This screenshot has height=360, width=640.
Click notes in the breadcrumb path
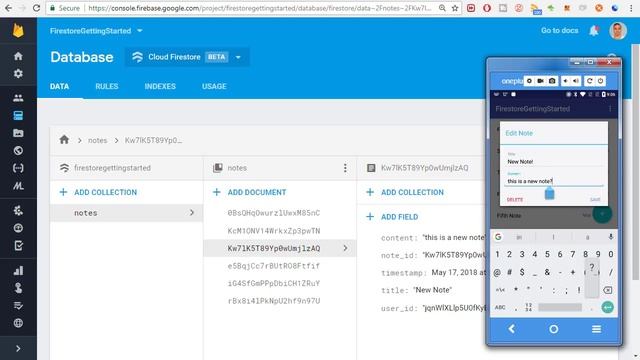point(98,140)
